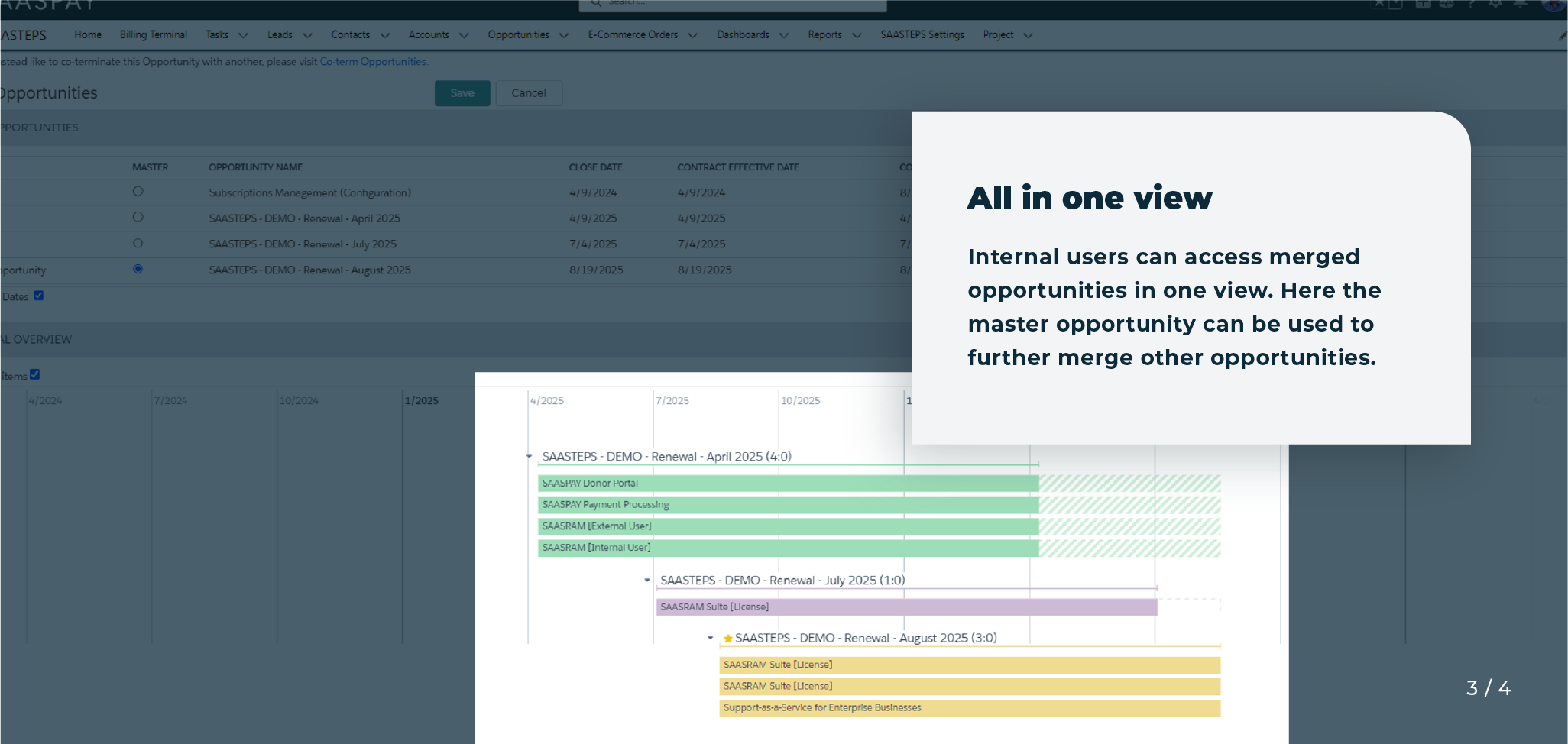Open the Project tab dropdown chevron
Viewport: 1568px width, 744px height.
tap(1028, 35)
